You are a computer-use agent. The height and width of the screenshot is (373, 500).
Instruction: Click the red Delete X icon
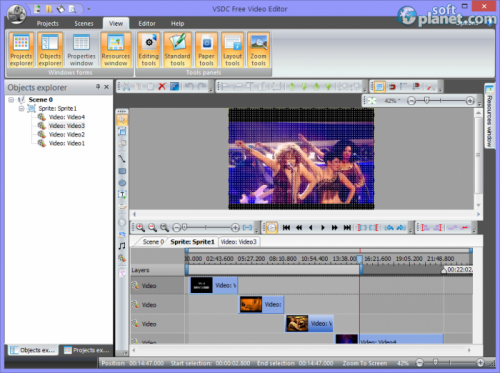162,87
